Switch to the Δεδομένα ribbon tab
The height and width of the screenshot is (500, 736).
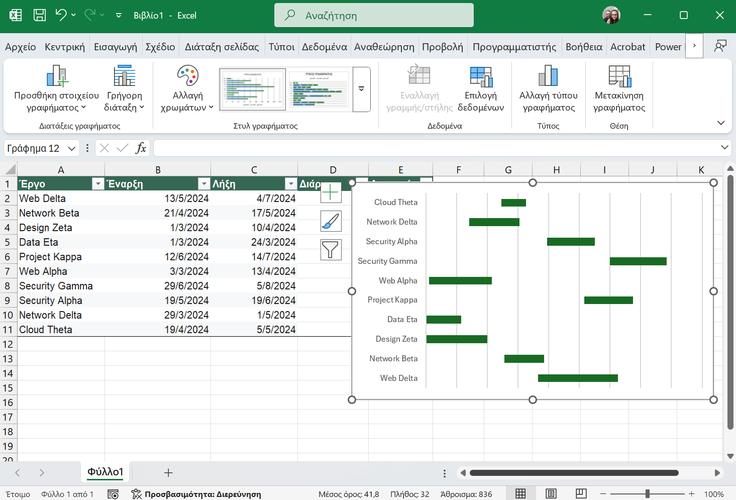click(x=324, y=46)
